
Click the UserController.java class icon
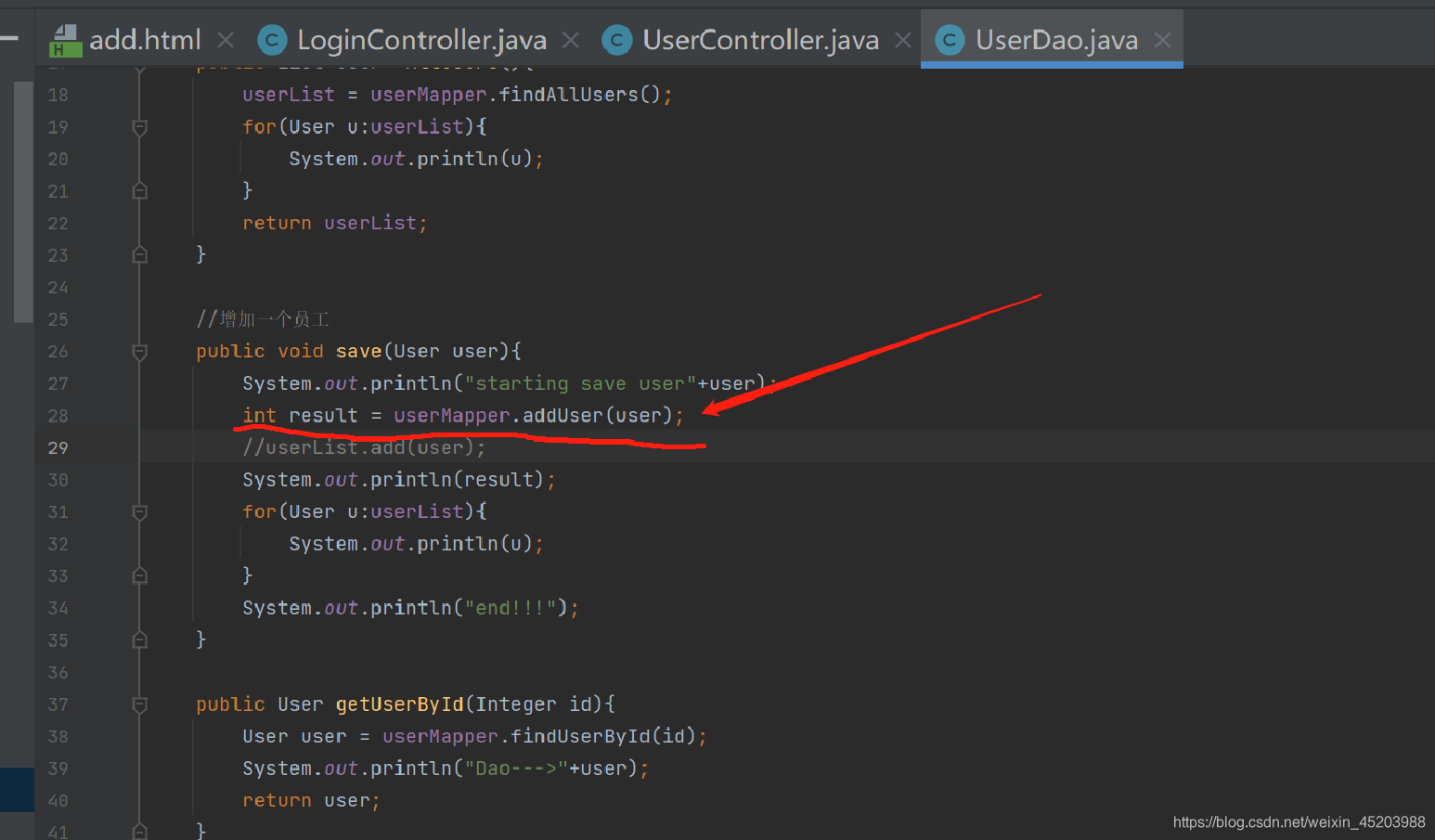(616, 40)
